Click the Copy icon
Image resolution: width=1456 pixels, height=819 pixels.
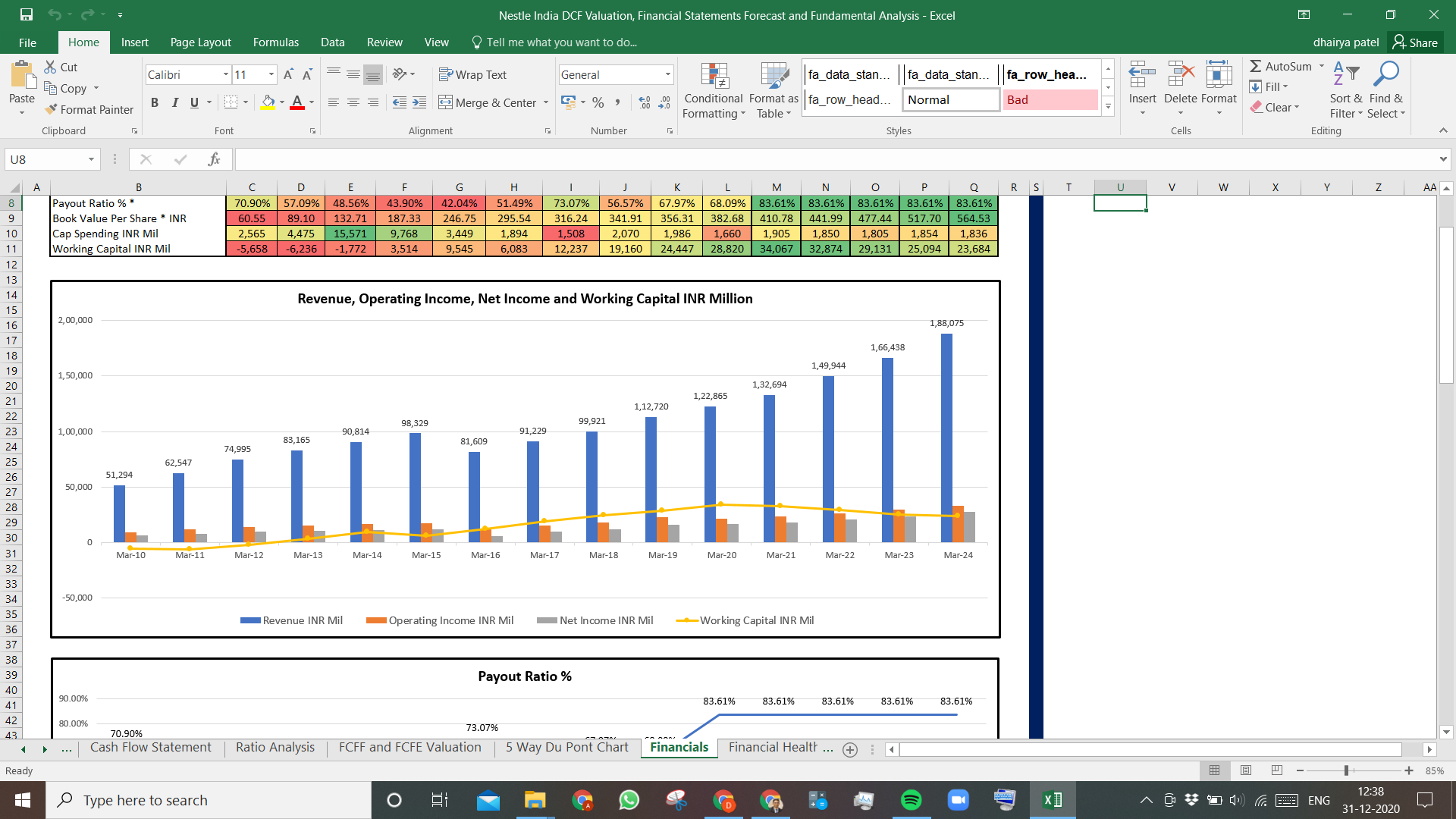tap(51, 88)
